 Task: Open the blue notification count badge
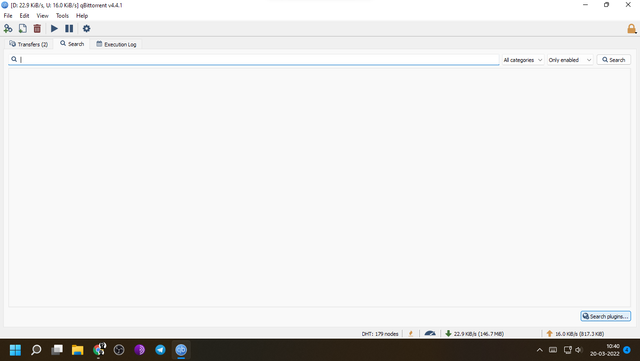click(x=627, y=350)
